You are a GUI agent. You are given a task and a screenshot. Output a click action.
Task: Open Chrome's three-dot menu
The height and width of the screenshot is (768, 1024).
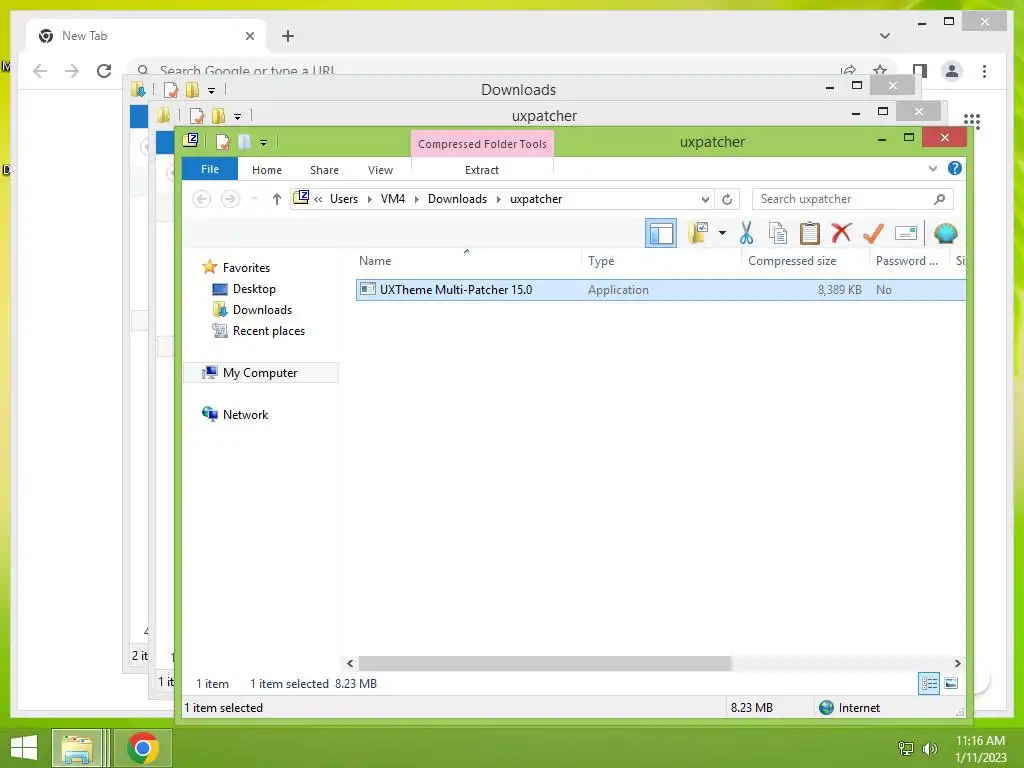tap(984, 71)
